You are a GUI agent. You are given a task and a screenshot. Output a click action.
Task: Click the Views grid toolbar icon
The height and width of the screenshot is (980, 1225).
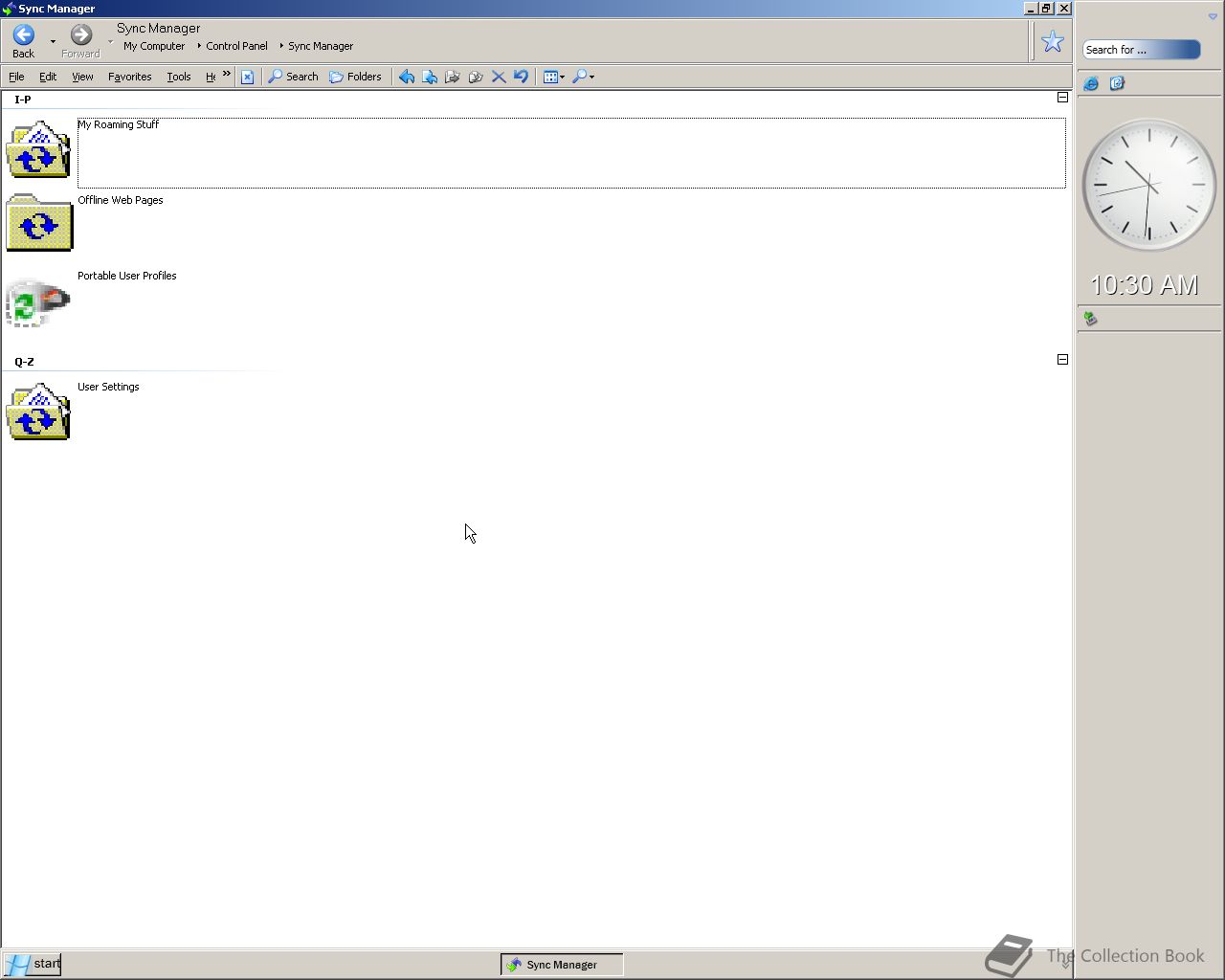(550, 77)
